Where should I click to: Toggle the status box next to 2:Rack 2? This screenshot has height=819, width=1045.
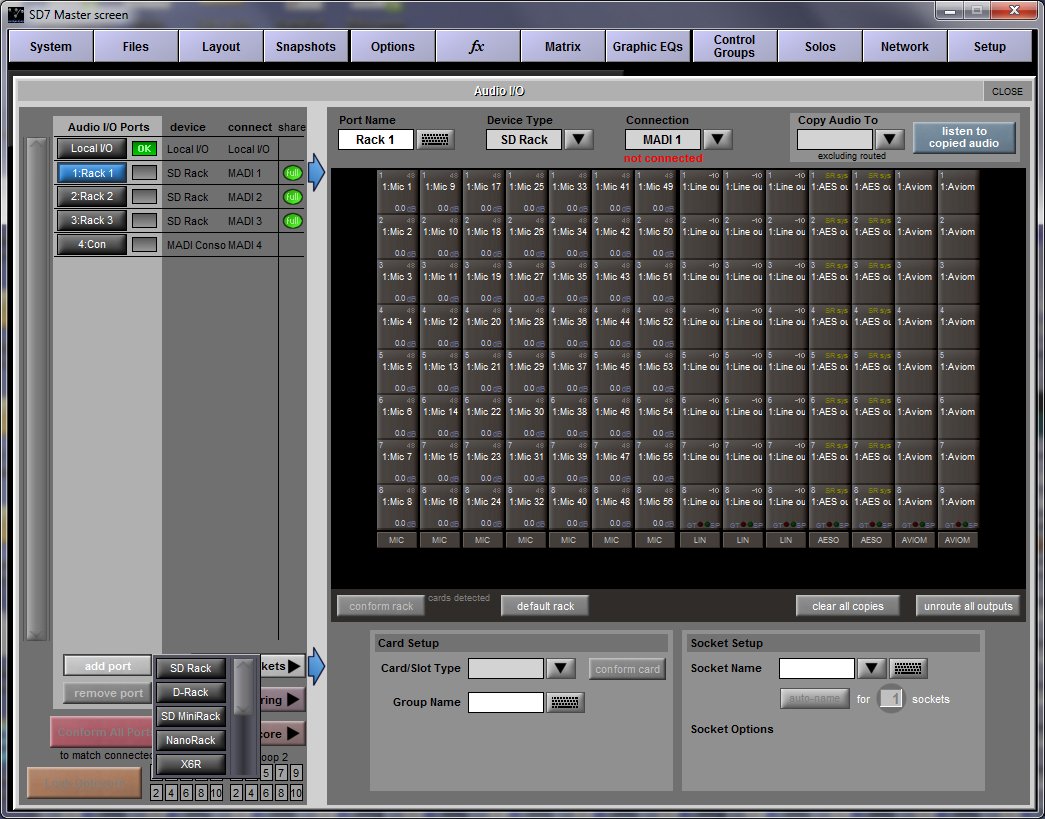(144, 197)
